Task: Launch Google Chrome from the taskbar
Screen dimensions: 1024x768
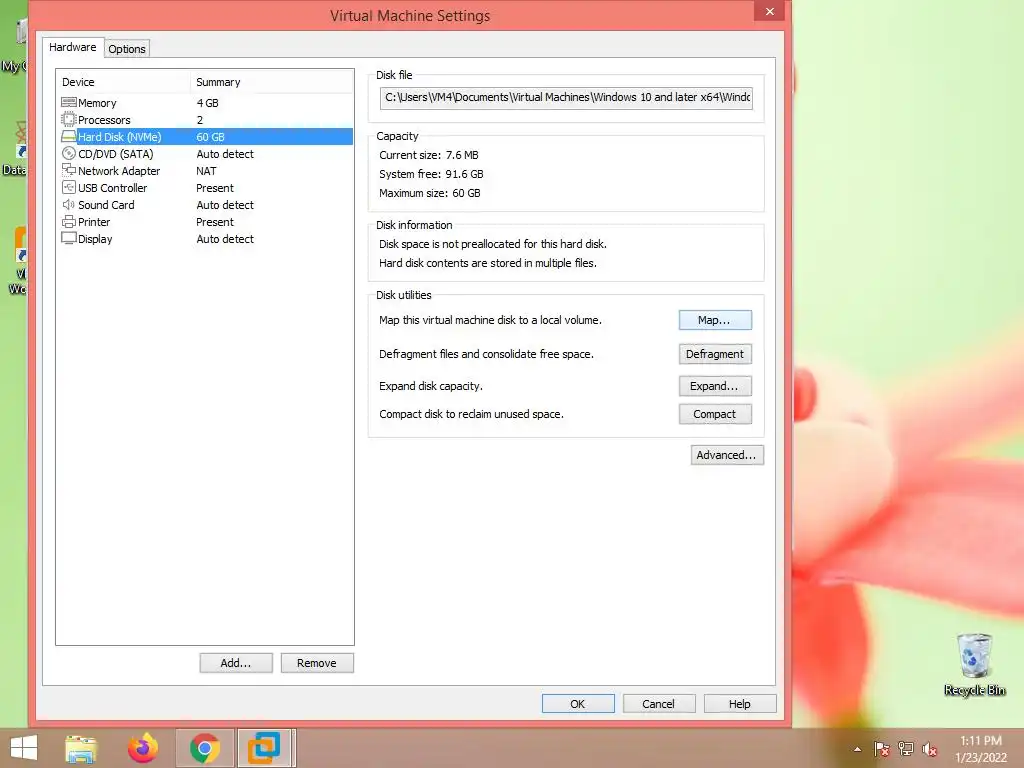Action: click(x=204, y=748)
